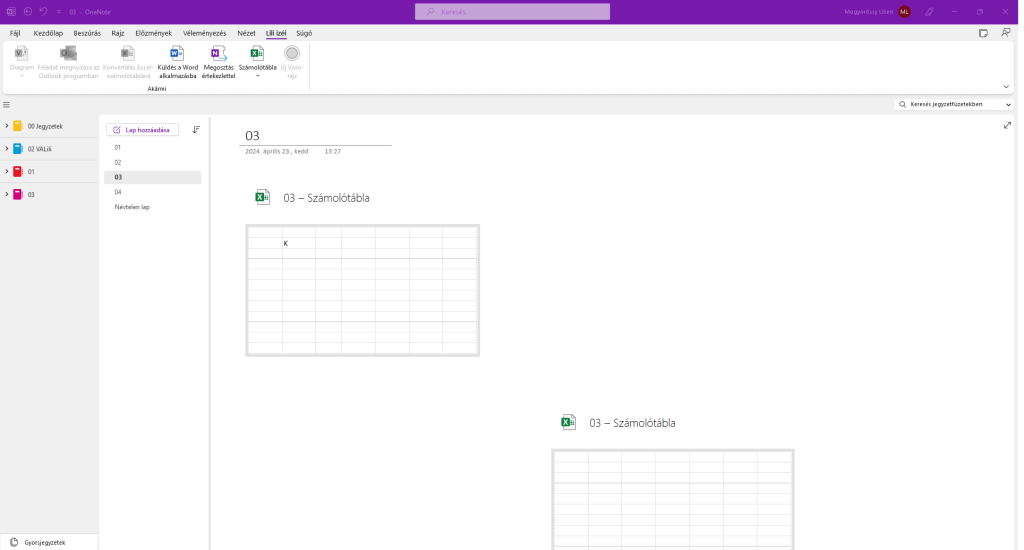Screen dimensions: 1024x550
Task: Click the undo arrow in title bar
Action: point(43,11)
